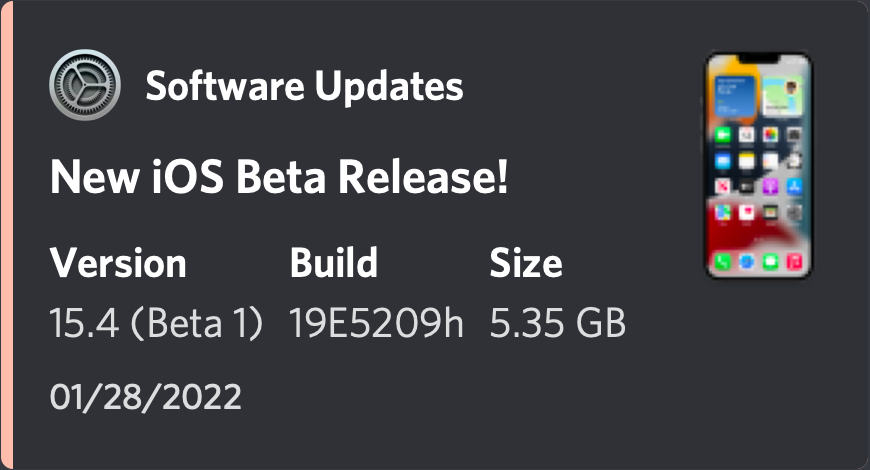Image resolution: width=870 pixels, height=470 pixels.
Task: Click the Software Updates gear icon
Action: click(85, 86)
